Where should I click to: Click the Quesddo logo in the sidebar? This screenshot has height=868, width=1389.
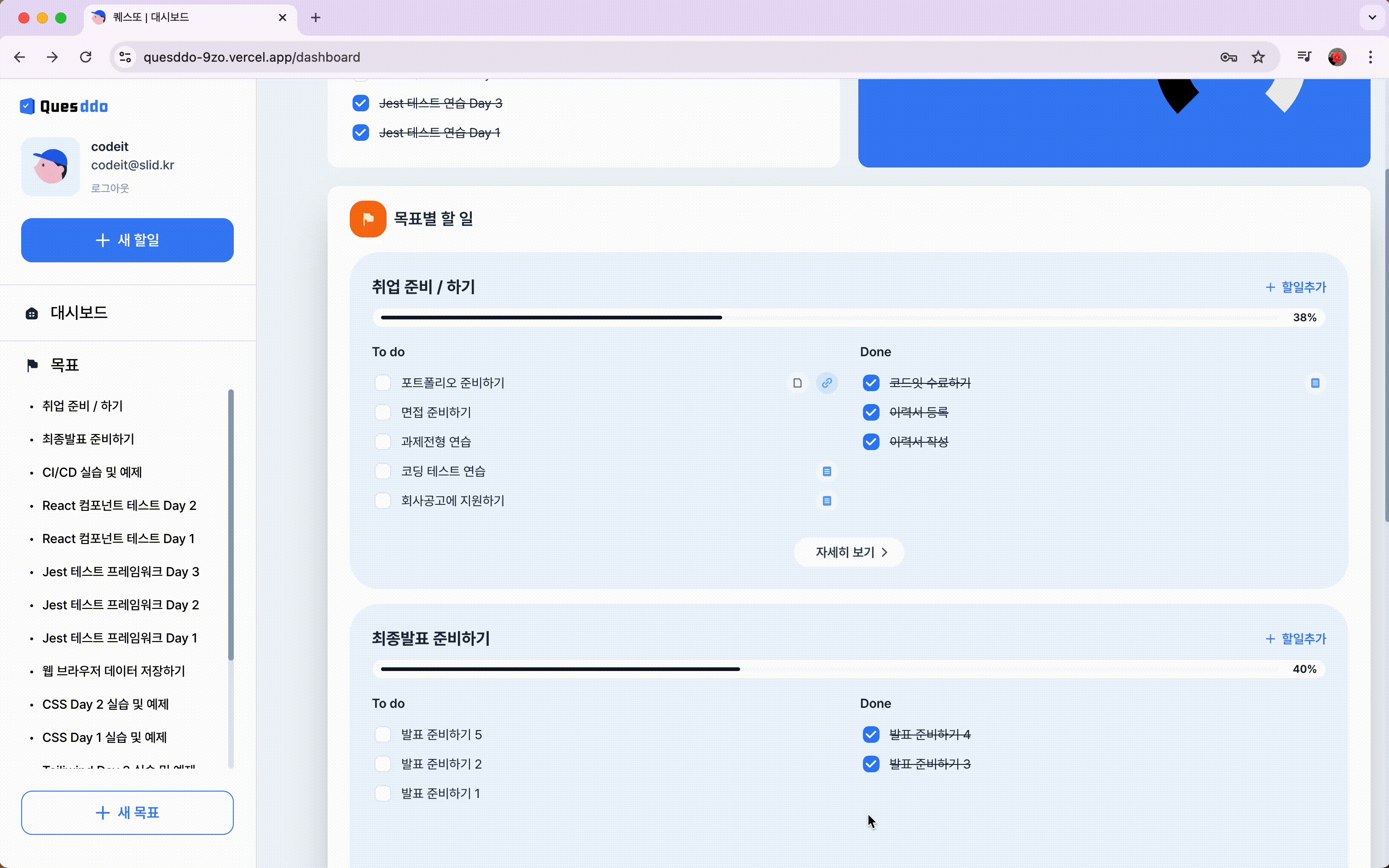(x=63, y=106)
